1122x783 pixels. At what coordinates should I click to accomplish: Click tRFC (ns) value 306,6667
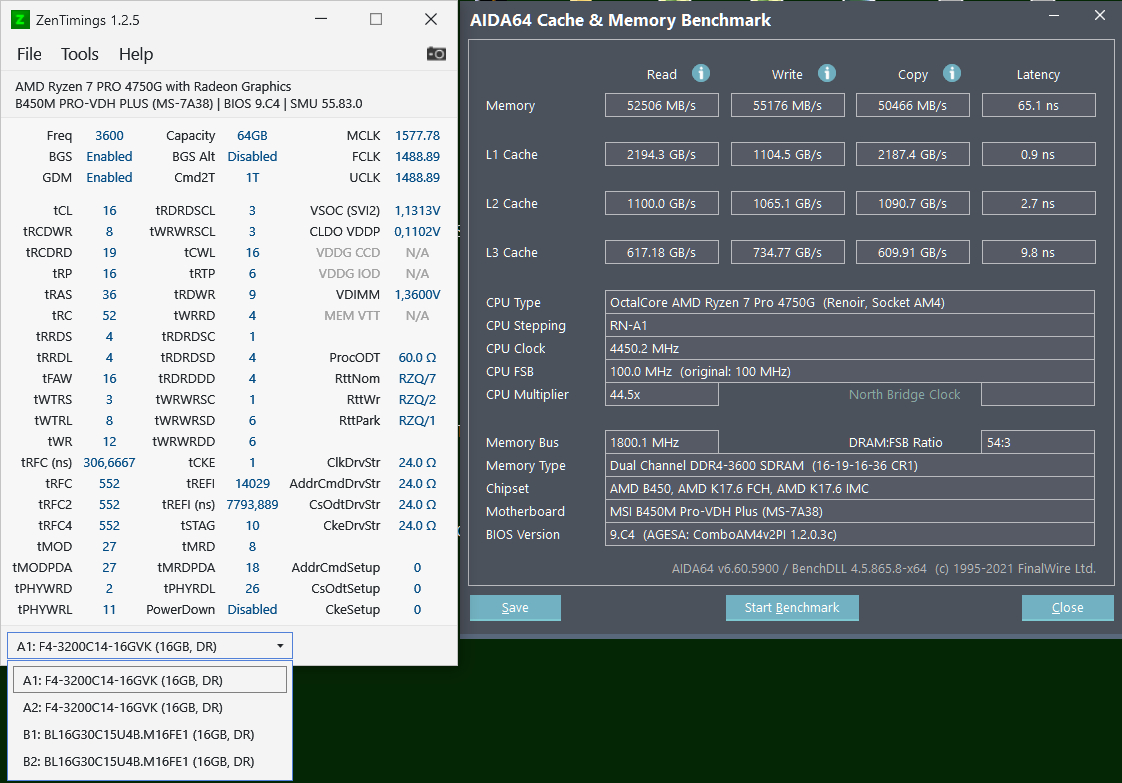tap(109, 462)
